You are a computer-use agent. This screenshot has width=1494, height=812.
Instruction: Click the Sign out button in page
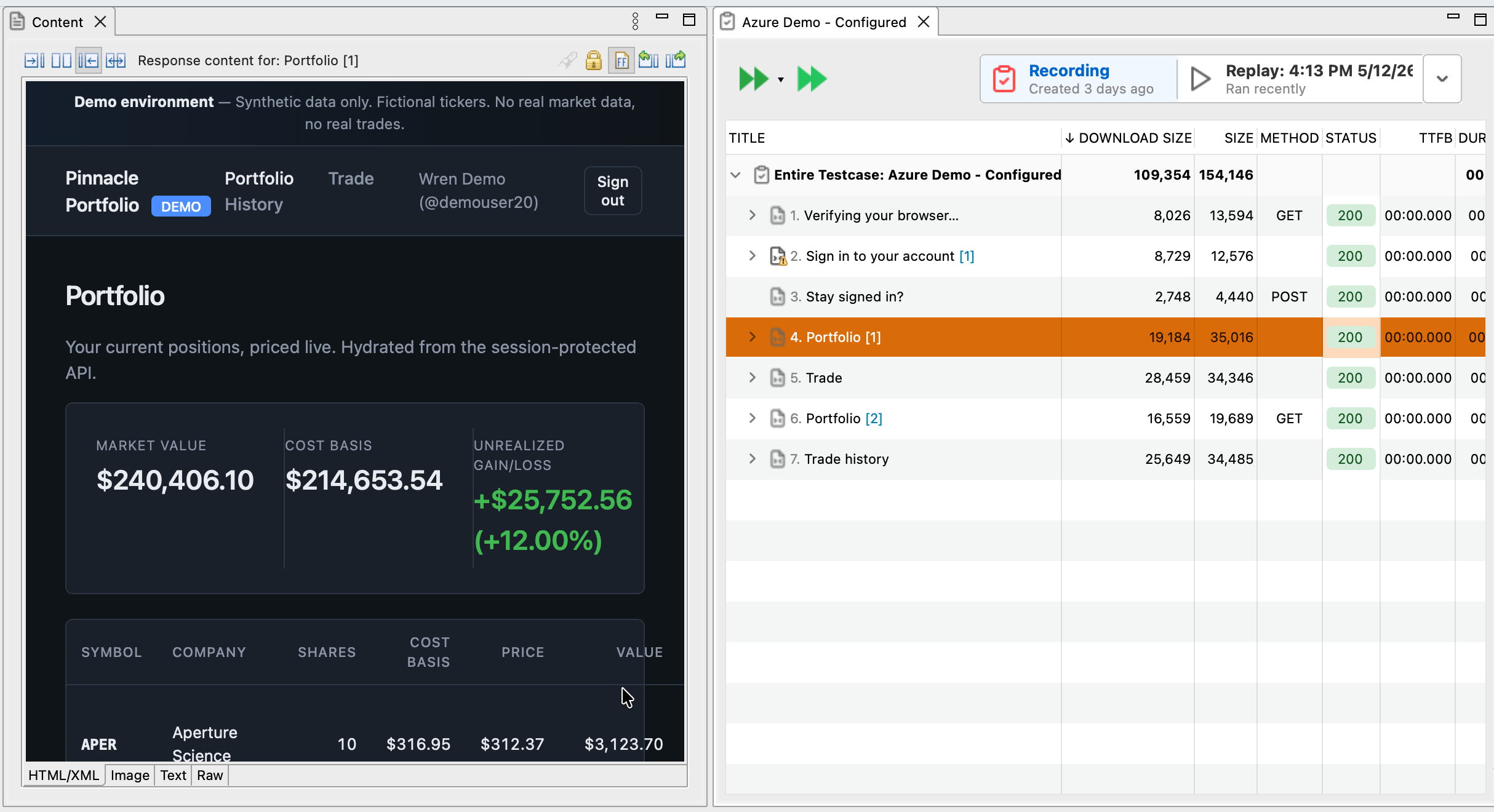613,191
